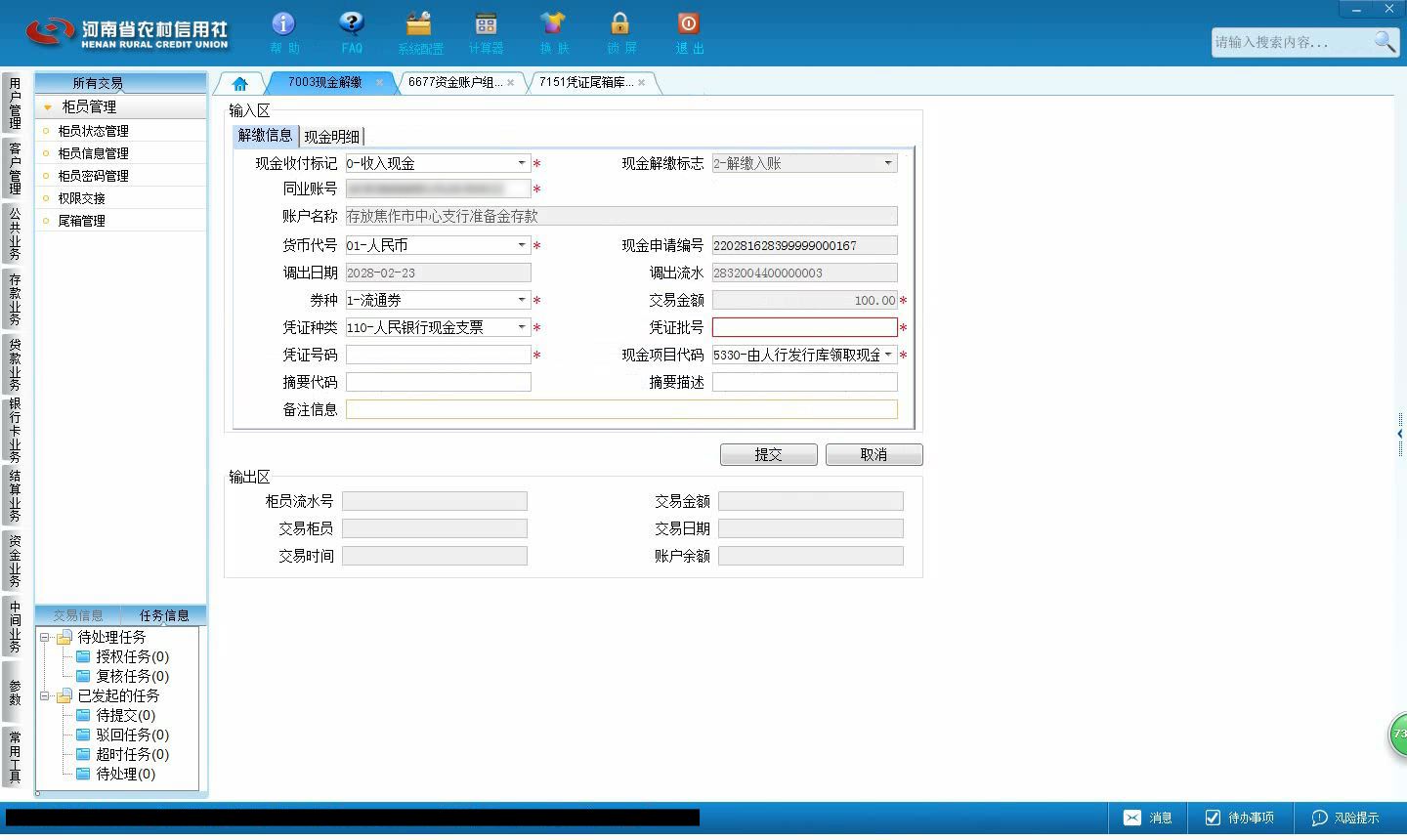
Task: Collapse the 待处理任务 tree folder
Action: 44,637
